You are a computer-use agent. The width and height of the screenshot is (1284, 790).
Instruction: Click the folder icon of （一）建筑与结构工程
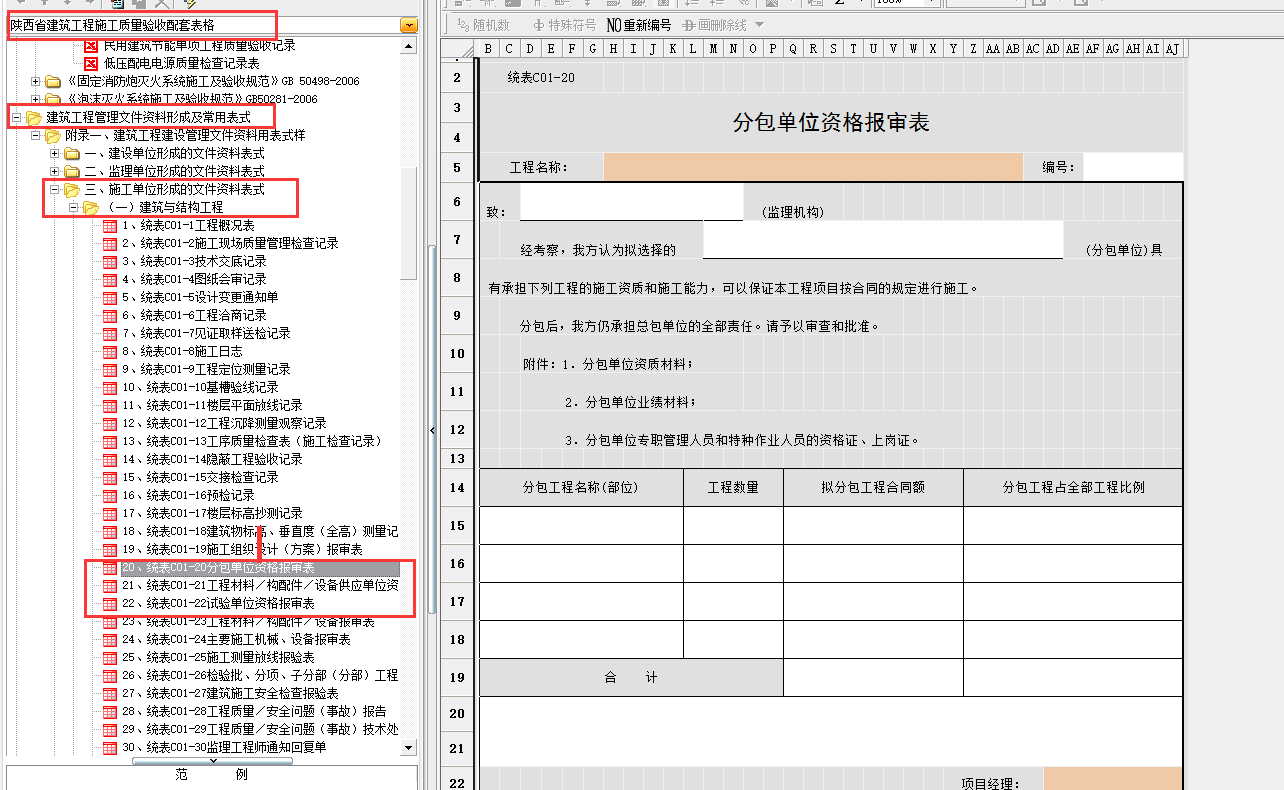(x=91, y=208)
